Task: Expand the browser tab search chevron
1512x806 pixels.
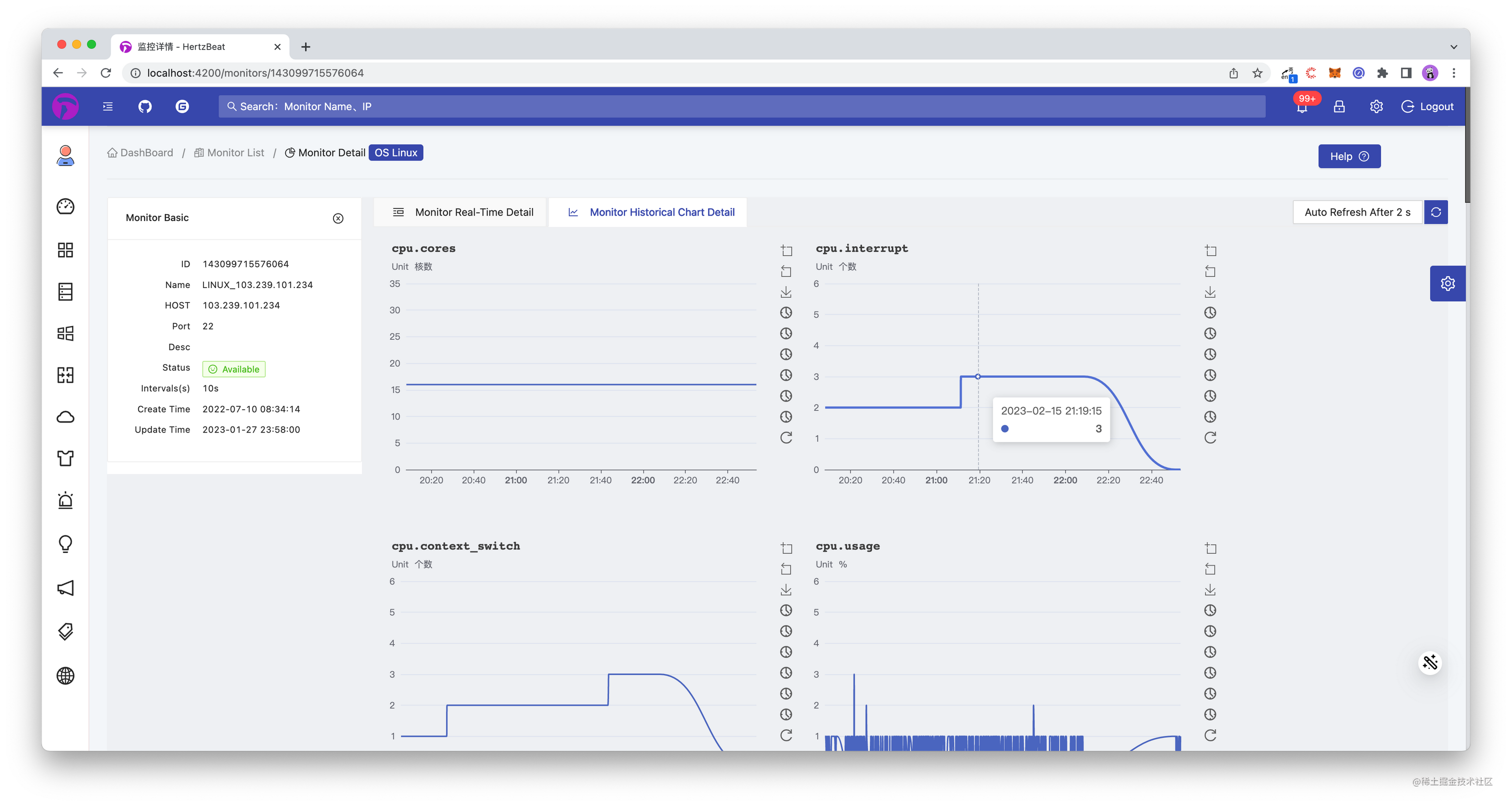Action: tap(1453, 47)
